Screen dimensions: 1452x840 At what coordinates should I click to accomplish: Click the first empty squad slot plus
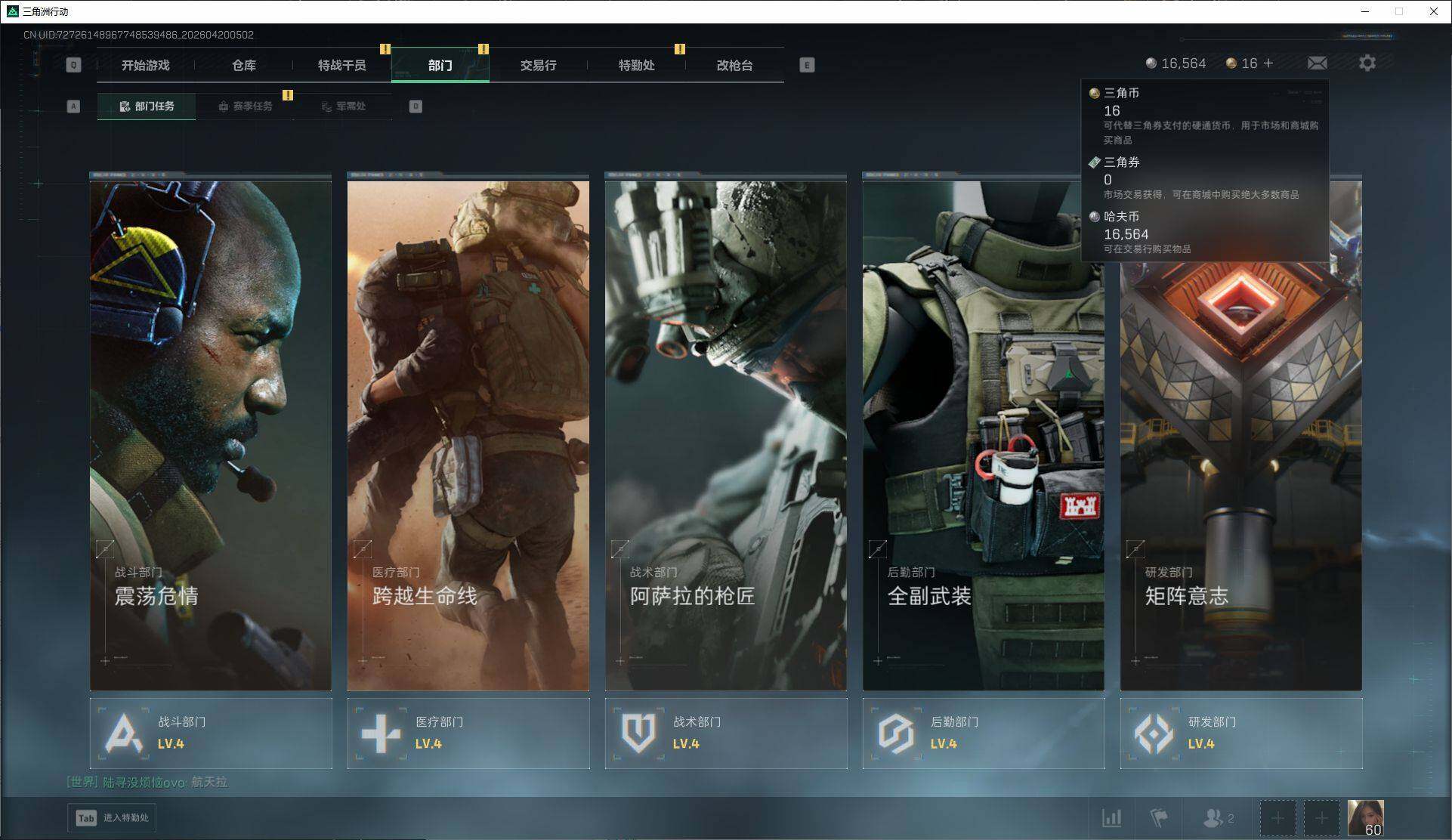pos(1277,818)
